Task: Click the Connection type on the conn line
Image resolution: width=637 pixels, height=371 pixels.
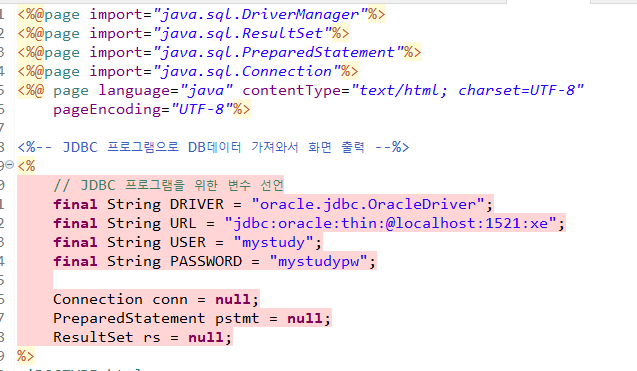Action: (98, 299)
